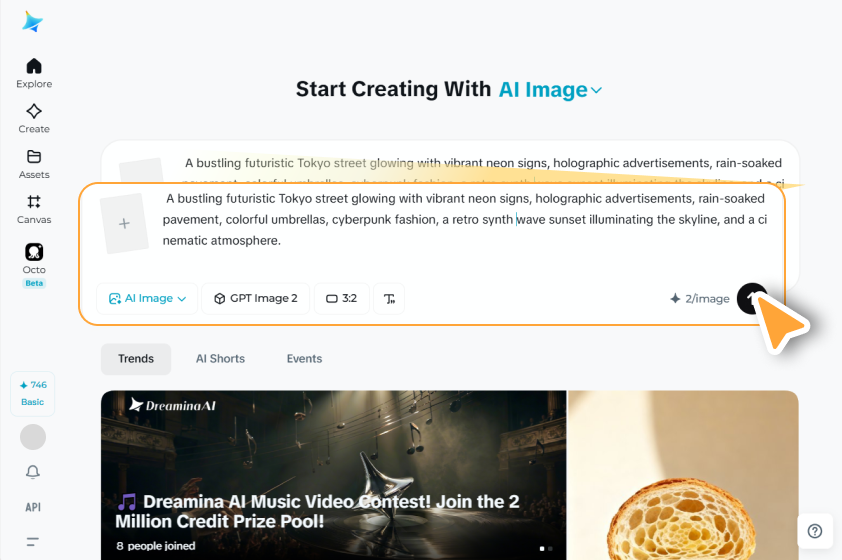Launch the Octo beta assistant
Screen dimensions: 842x560
click(x=34, y=265)
